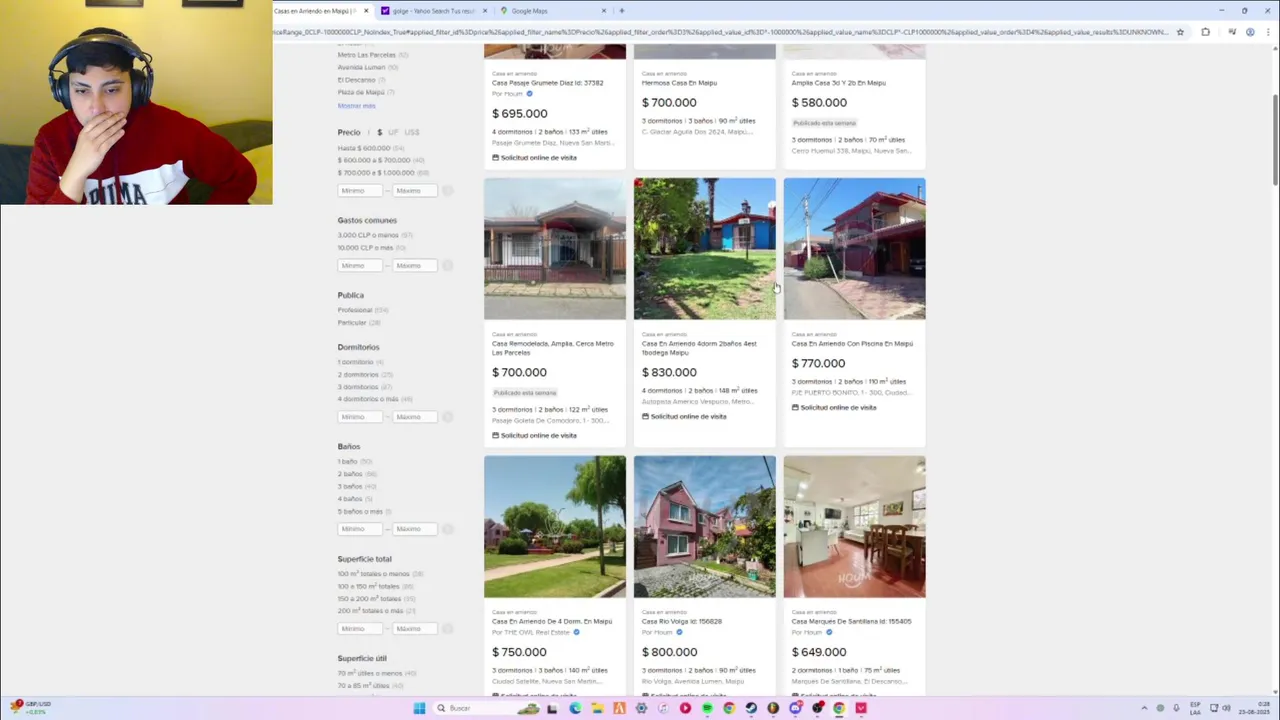The image size is (1280, 720).
Task: Open the Steam taskbar icon
Action: pos(751,708)
